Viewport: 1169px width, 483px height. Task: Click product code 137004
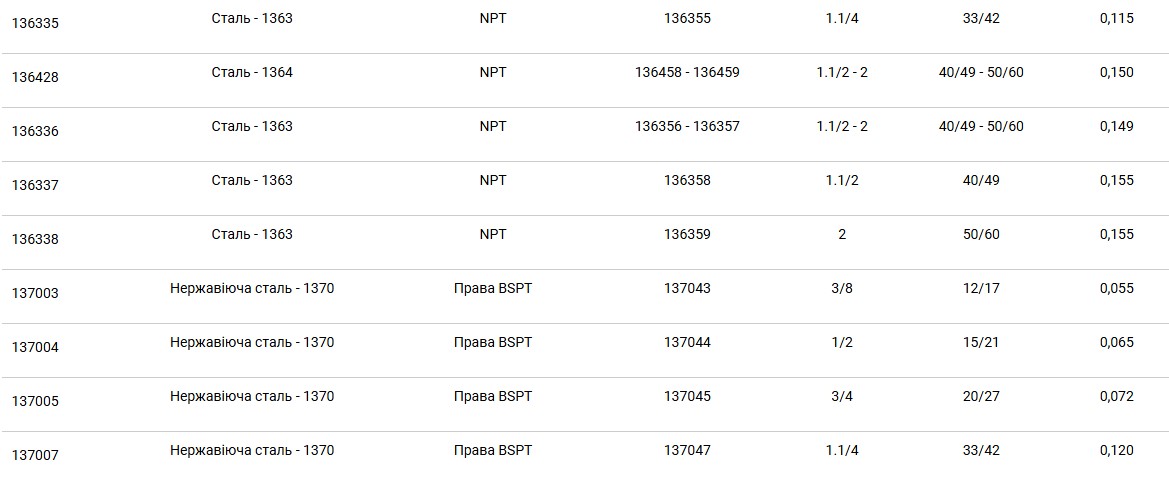point(35,347)
